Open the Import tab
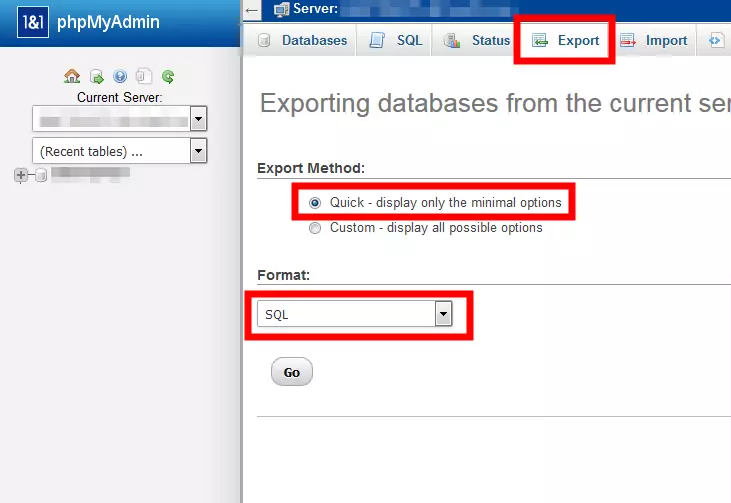Image resolution: width=731 pixels, height=503 pixels. point(654,41)
